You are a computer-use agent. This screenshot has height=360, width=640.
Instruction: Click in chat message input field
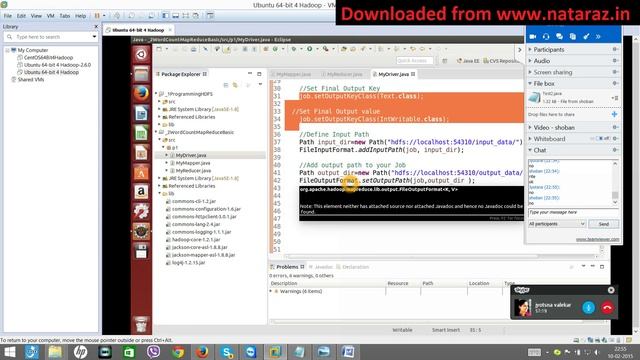[x=573, y=213]
